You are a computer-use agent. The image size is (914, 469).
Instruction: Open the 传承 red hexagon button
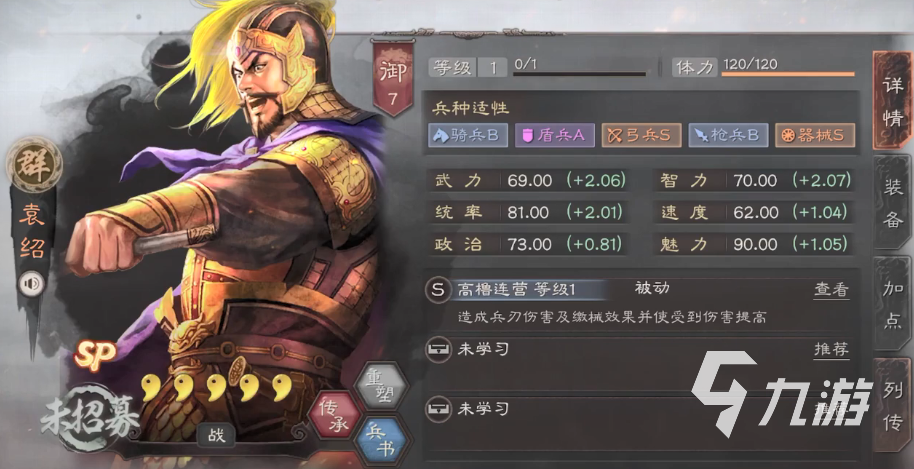click(x=334, y=414)
